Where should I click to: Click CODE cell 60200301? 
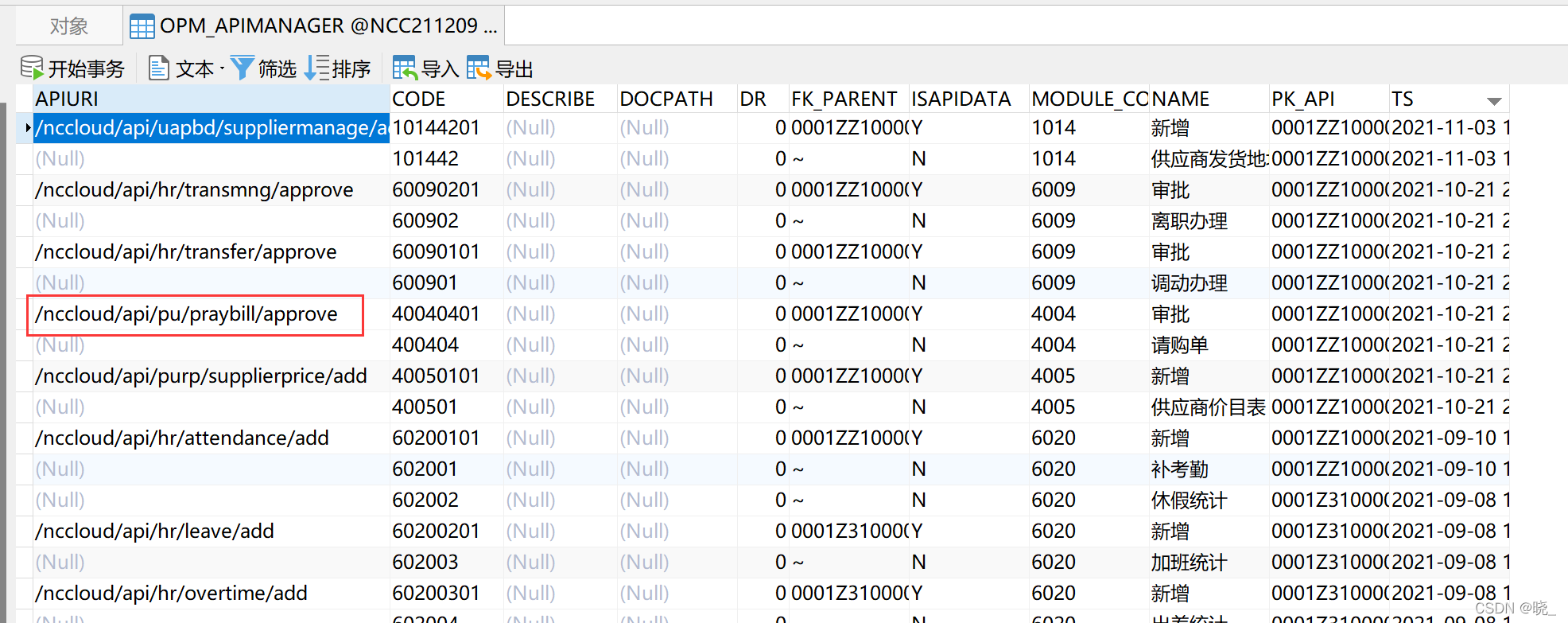(447, 594)
